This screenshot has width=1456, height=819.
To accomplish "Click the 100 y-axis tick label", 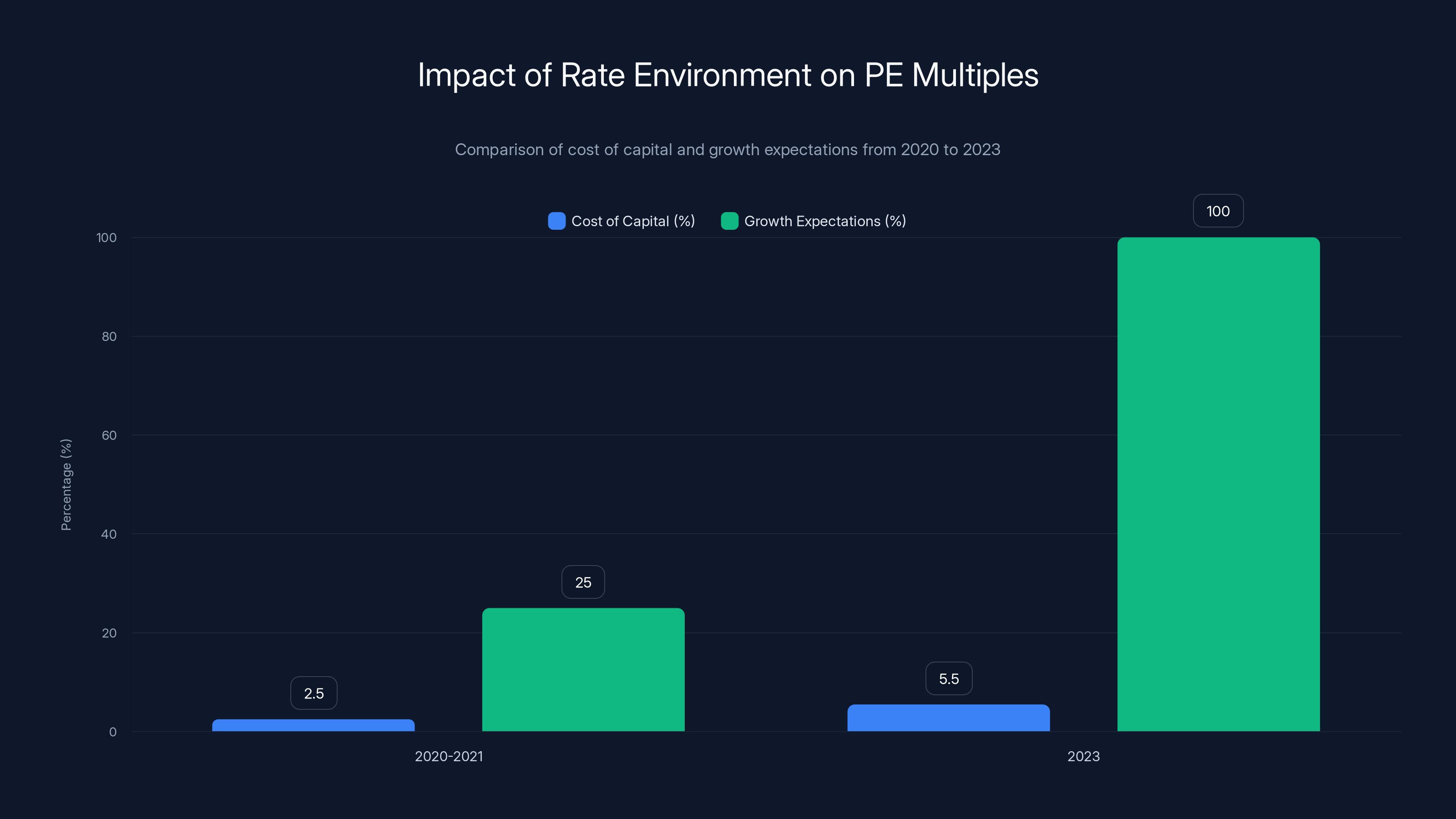I will tap(106, 238).
